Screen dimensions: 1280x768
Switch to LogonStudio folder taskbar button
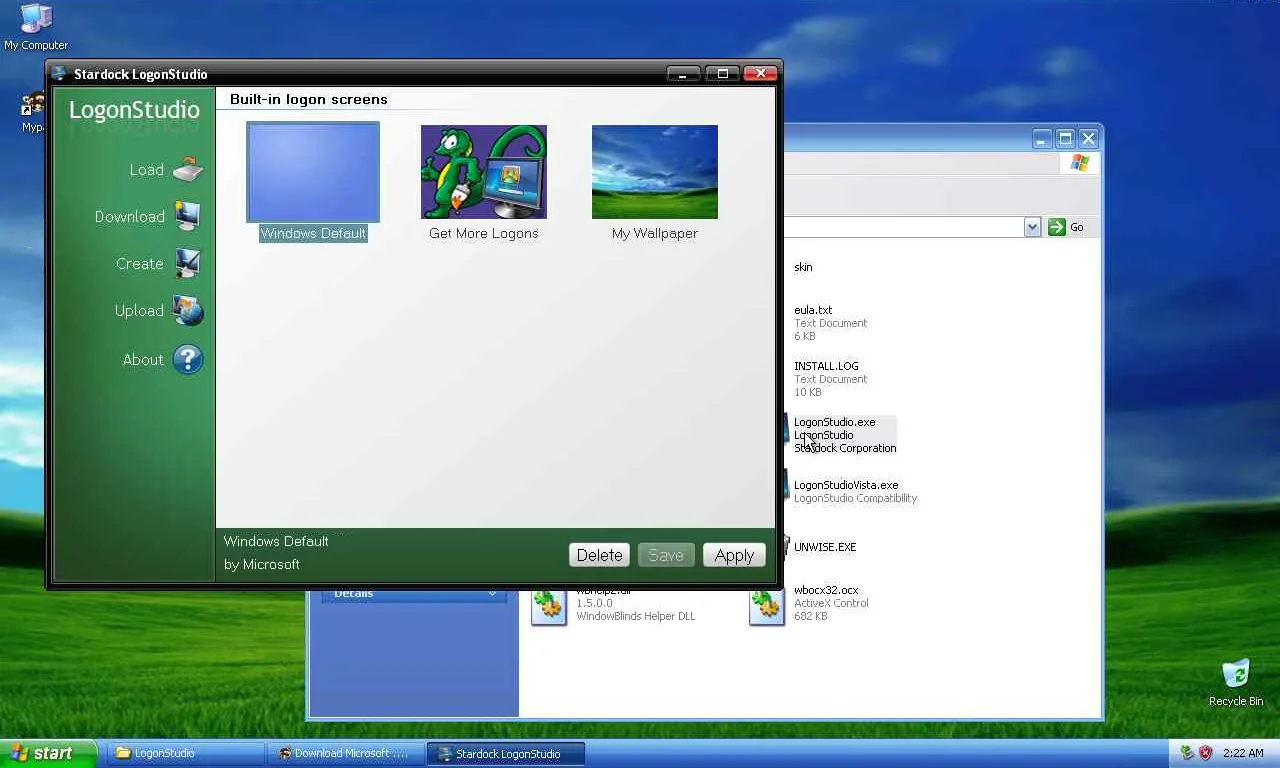186,753
